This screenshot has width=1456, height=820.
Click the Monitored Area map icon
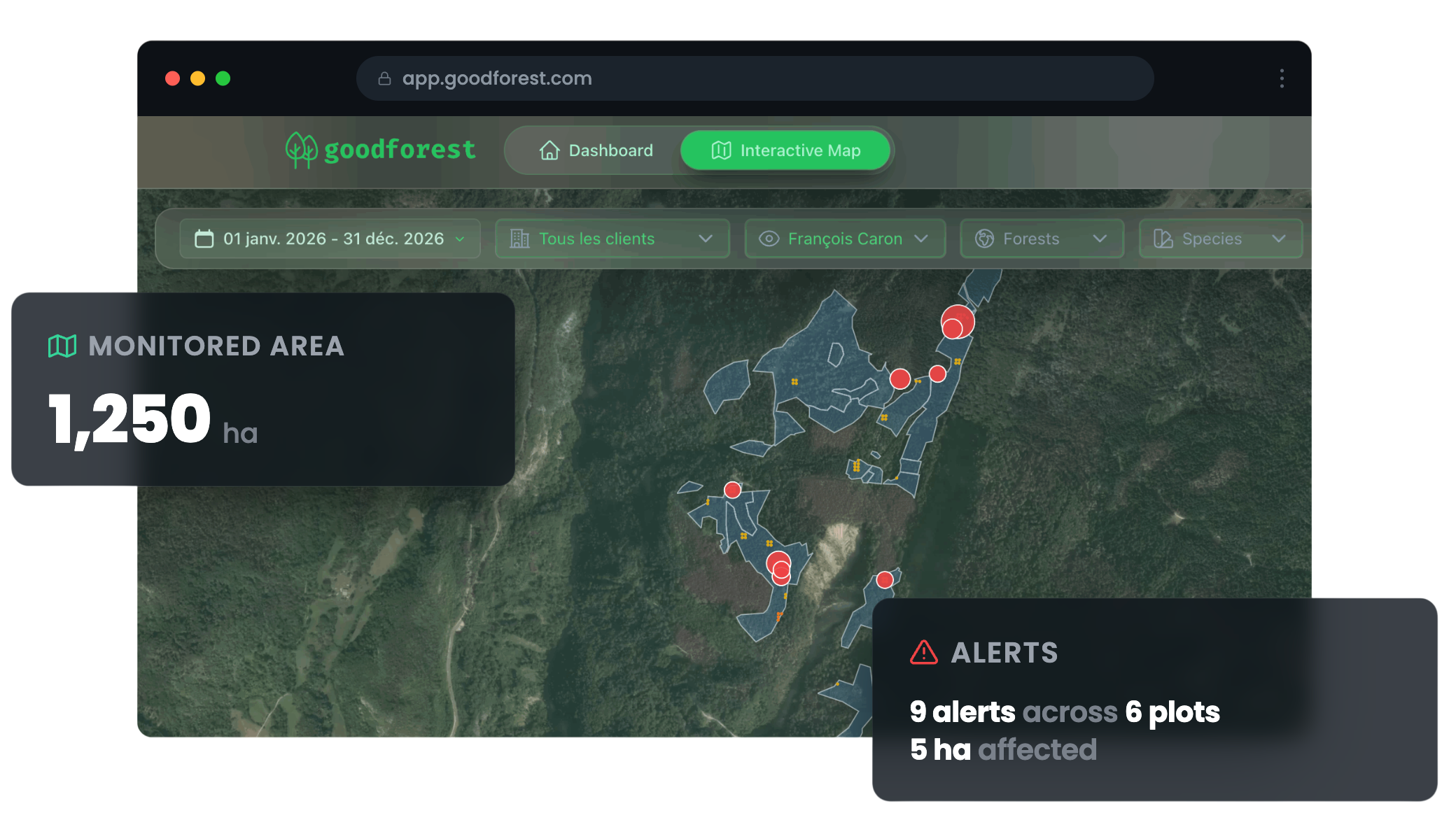coord(62,346)
